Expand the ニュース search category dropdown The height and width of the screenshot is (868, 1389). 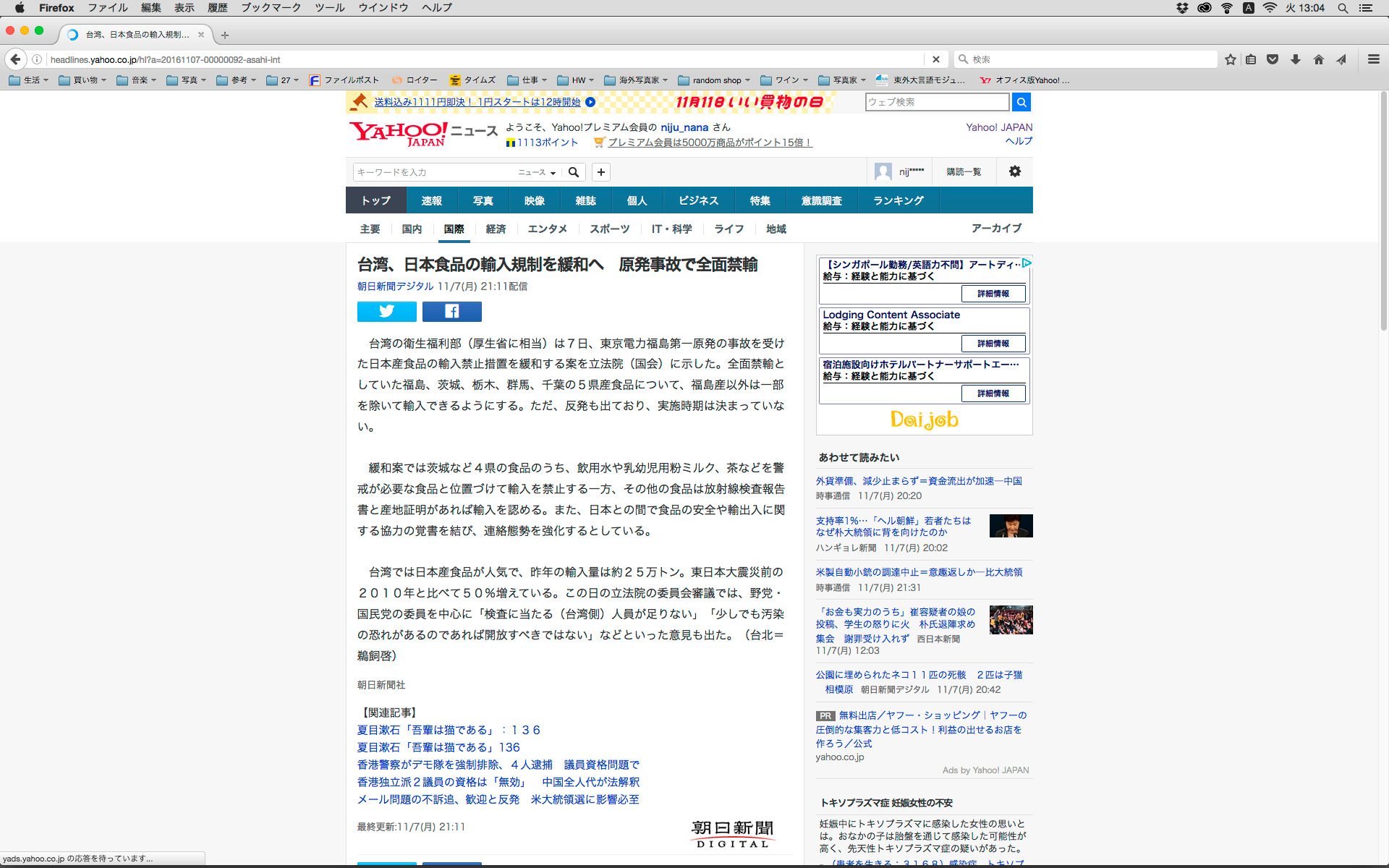pyautogui.click(x=537, y=172)
